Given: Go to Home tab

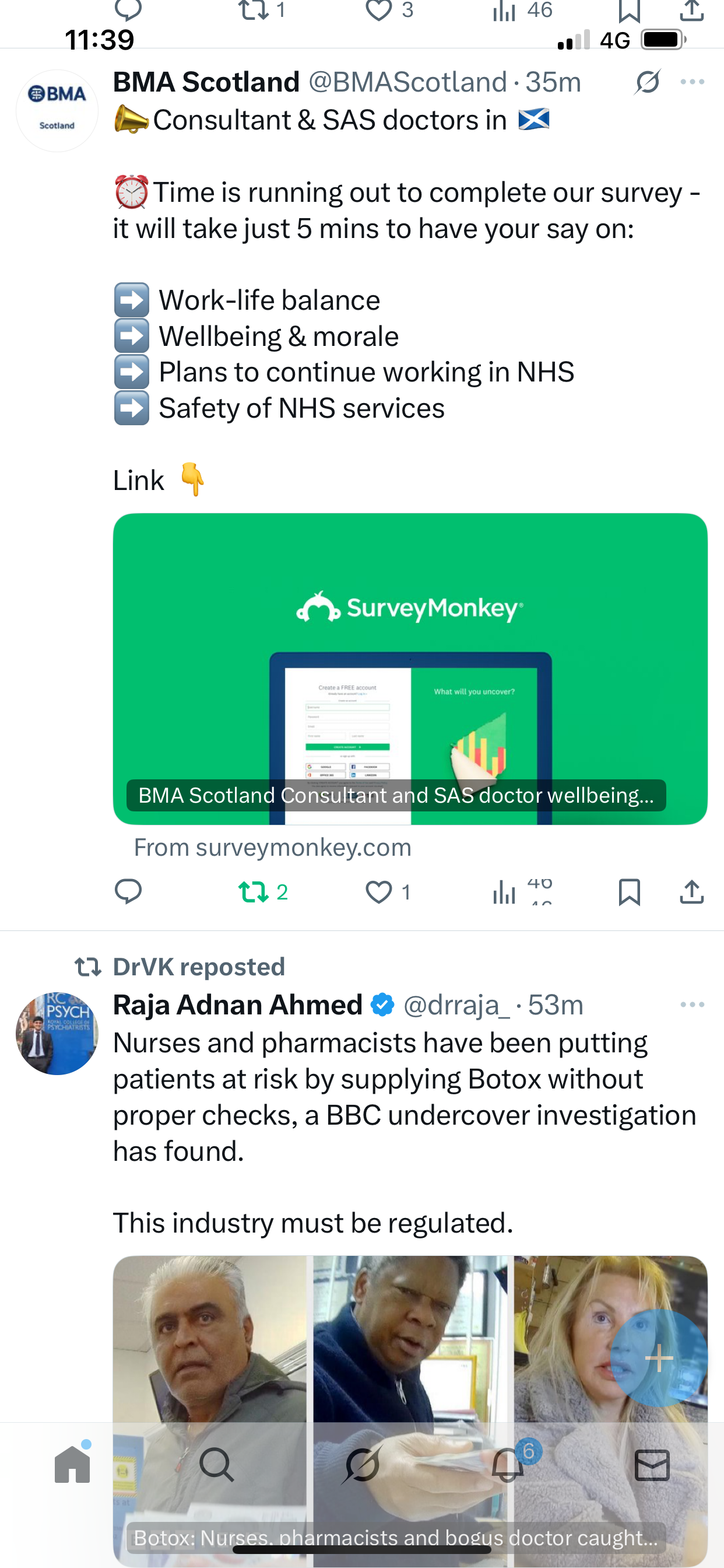Looking at the screenshot, I should point(72,1465).
